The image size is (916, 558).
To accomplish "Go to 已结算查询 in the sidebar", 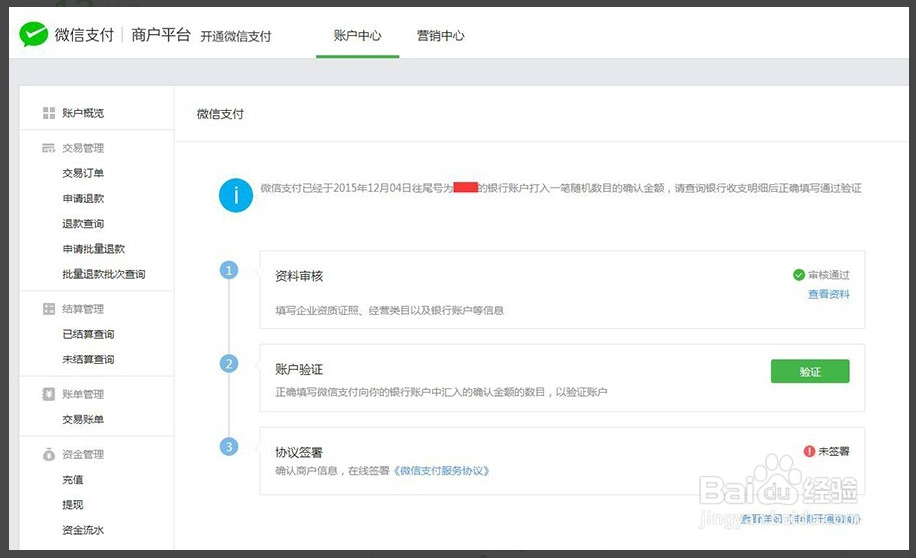I will tap(88, 334).
